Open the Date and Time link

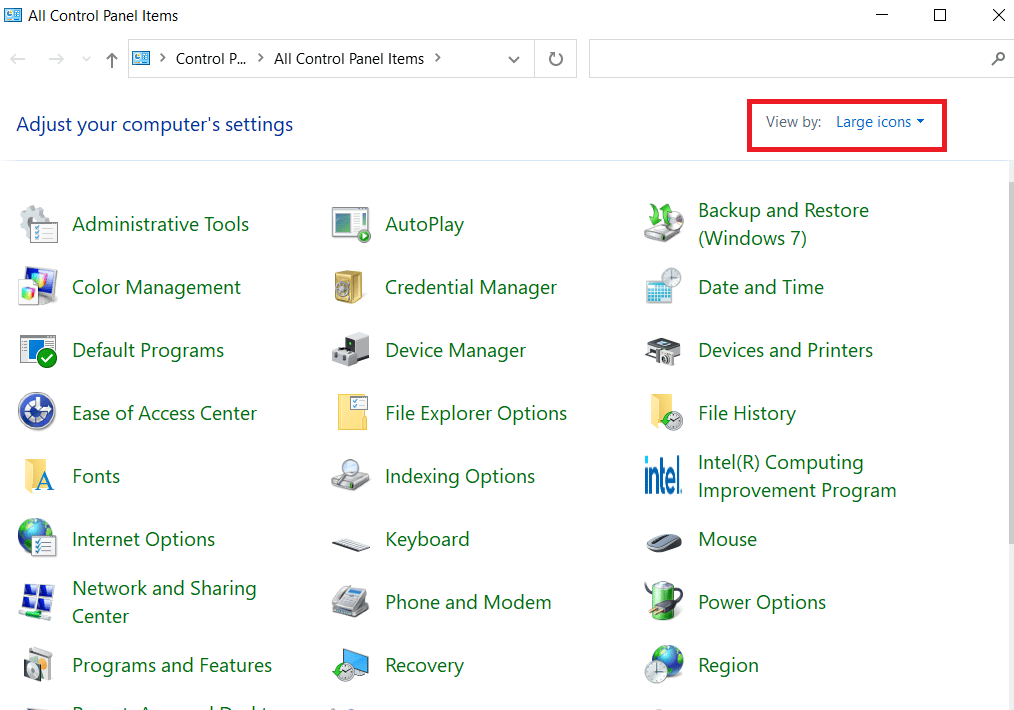coord(761,287)
